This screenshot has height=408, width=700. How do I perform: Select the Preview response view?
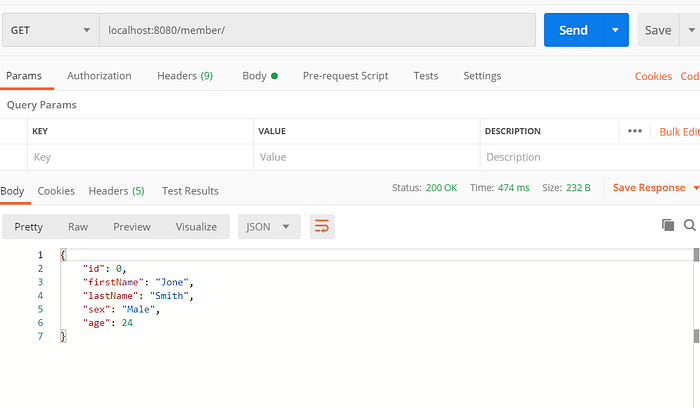(132, 227)
